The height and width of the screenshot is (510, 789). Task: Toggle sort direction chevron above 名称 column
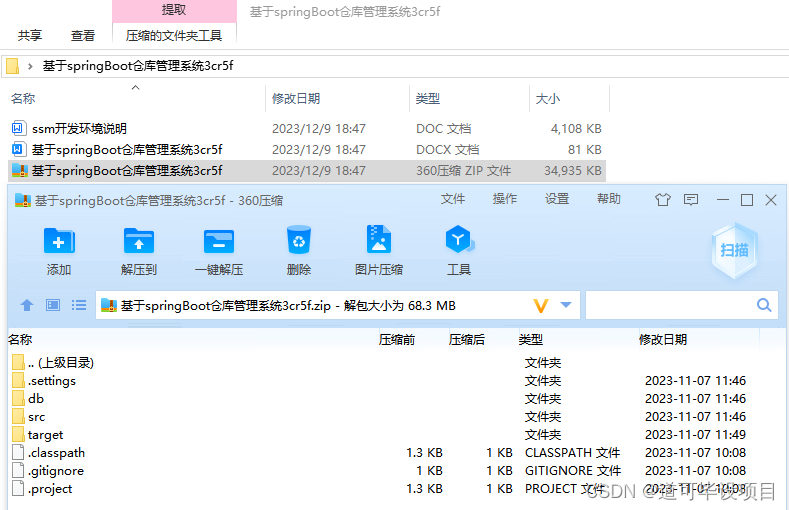135,88
